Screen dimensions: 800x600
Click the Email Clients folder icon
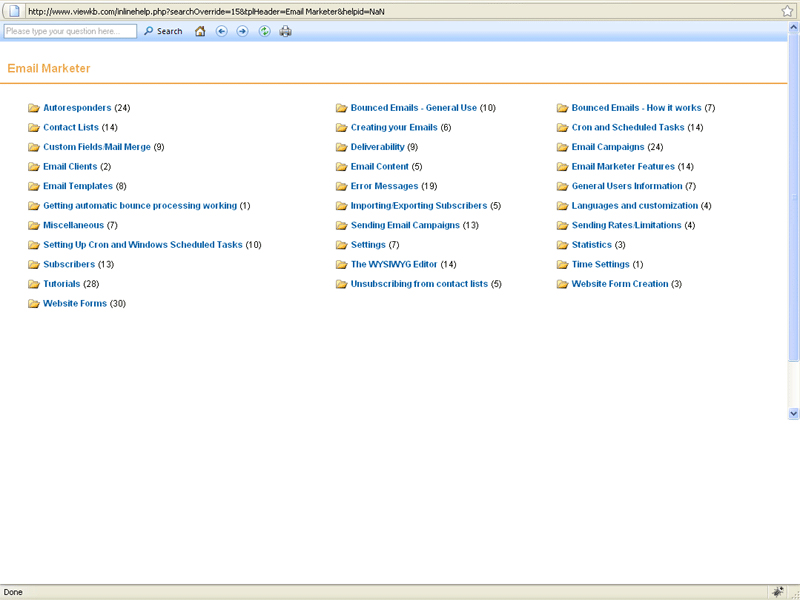tap(34, 166)
